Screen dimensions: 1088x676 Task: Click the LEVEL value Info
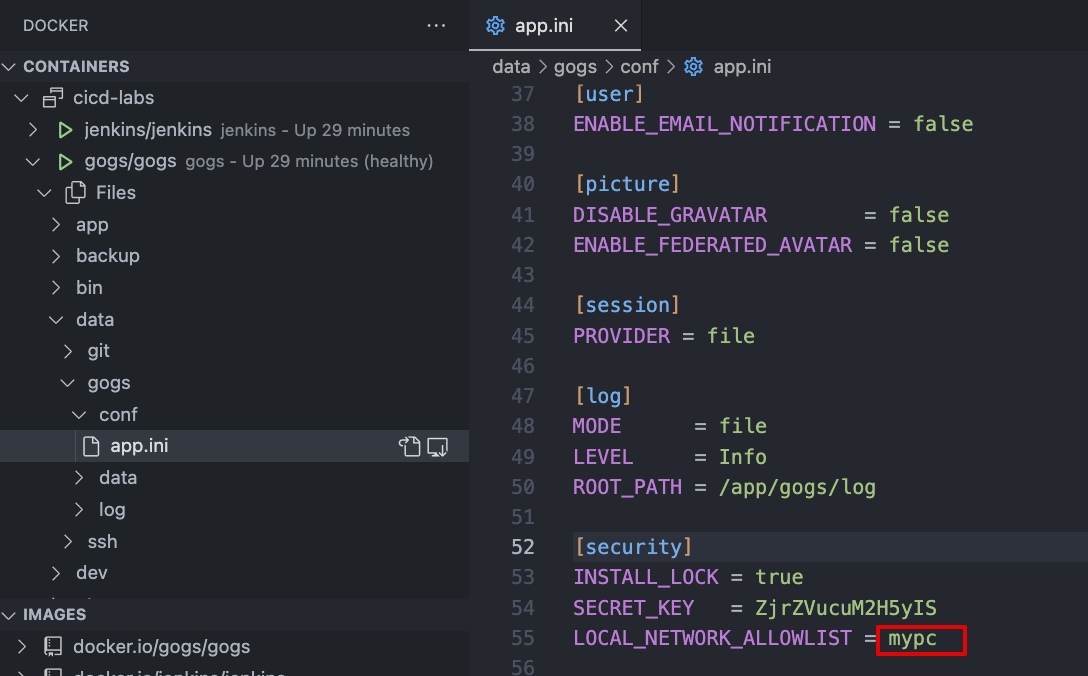[x=742, y=457]
